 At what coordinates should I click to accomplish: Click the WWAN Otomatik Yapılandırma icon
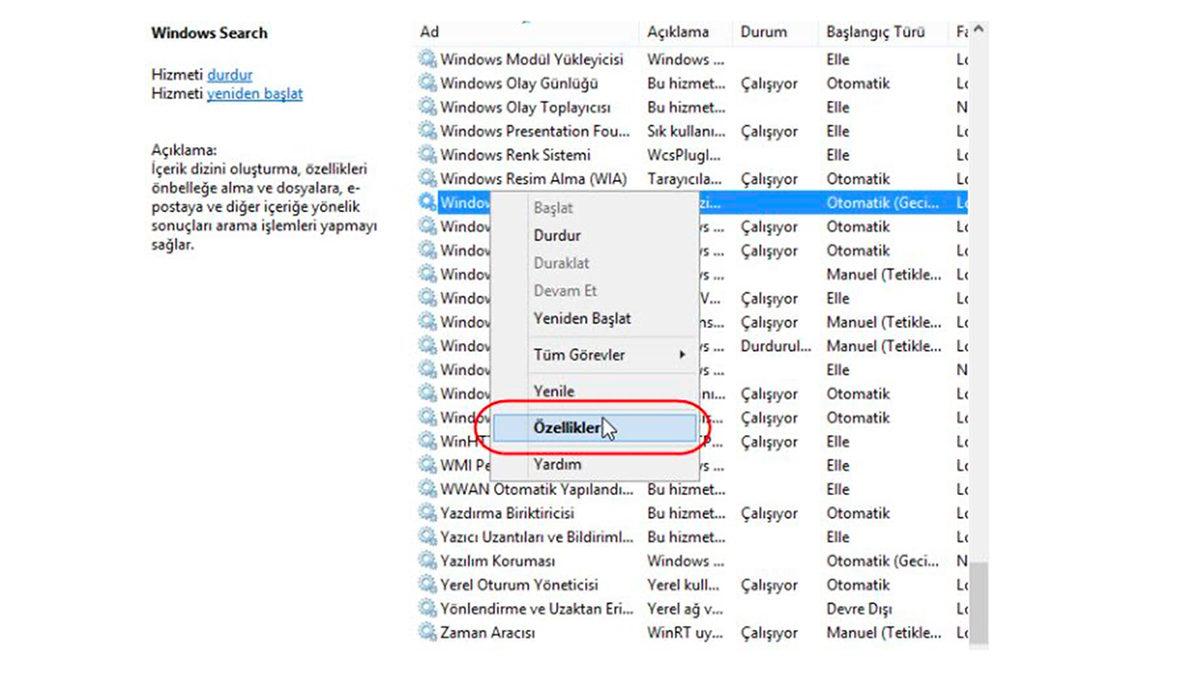coord(429,489)
